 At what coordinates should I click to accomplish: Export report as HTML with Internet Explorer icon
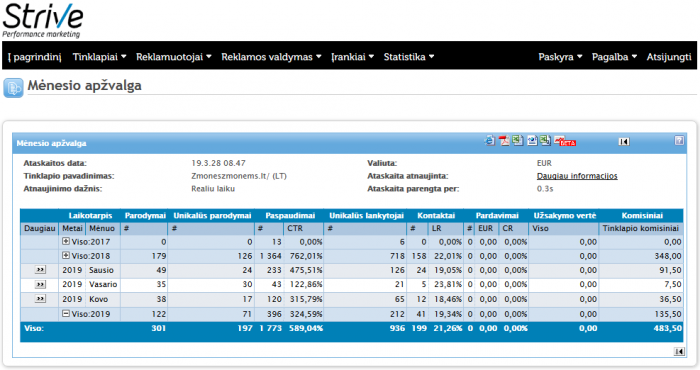[x=490, y=141]
